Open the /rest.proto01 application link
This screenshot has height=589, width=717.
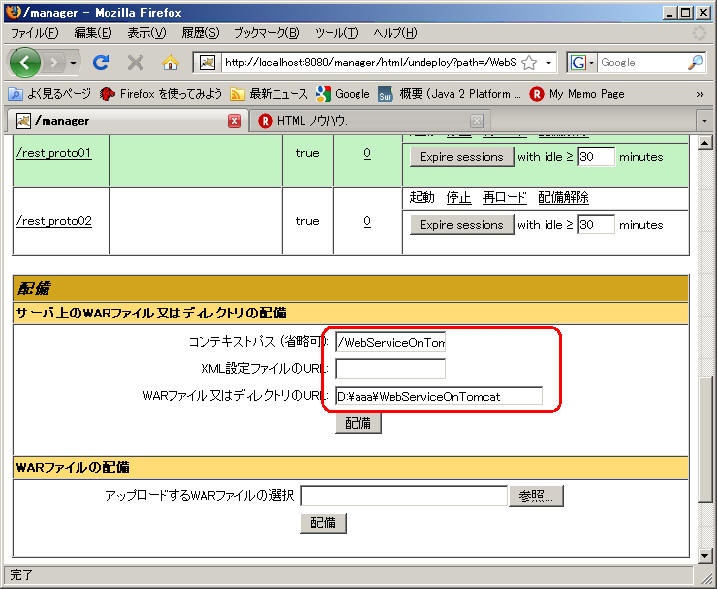[54, 153]
